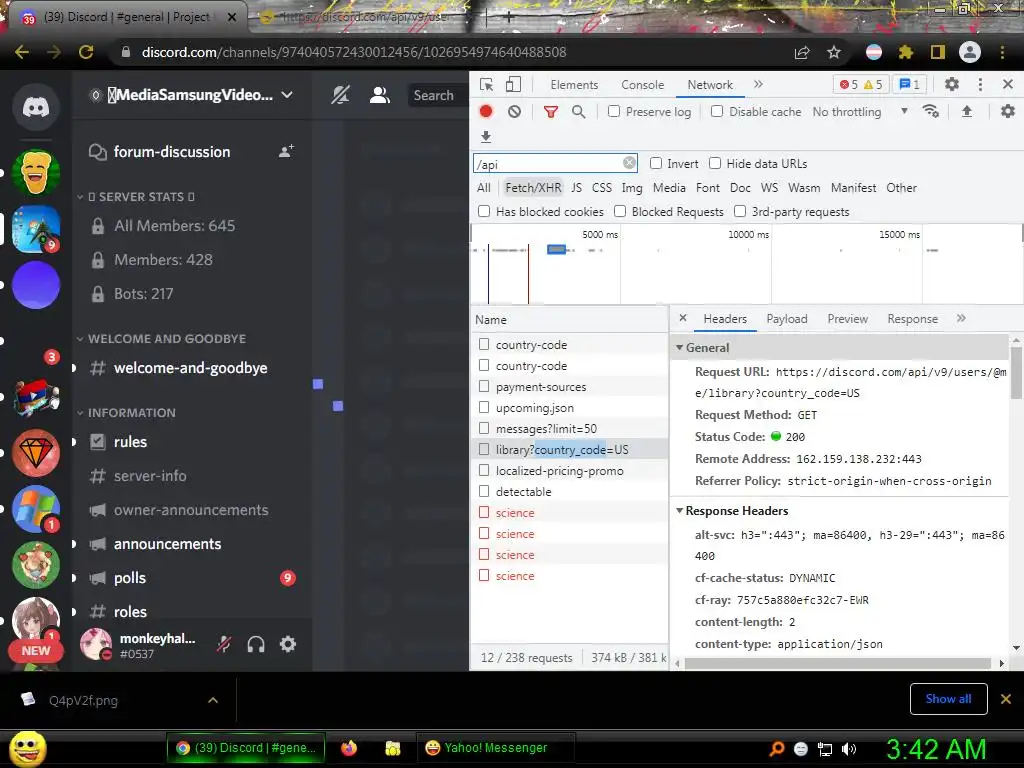Open Discord user settings gear
The width and height of the screenshot is (1024, 768).
coord(288,645)
